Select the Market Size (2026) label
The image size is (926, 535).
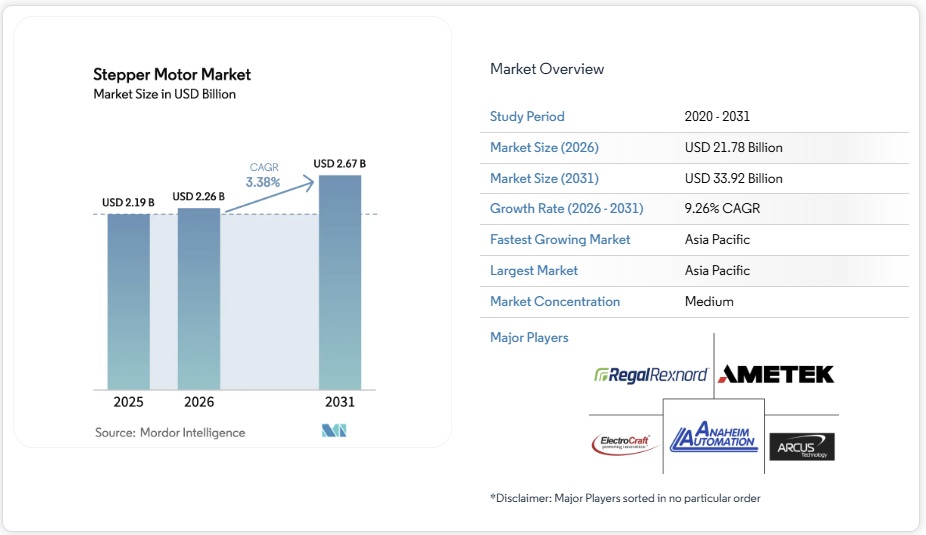(544, 148)
